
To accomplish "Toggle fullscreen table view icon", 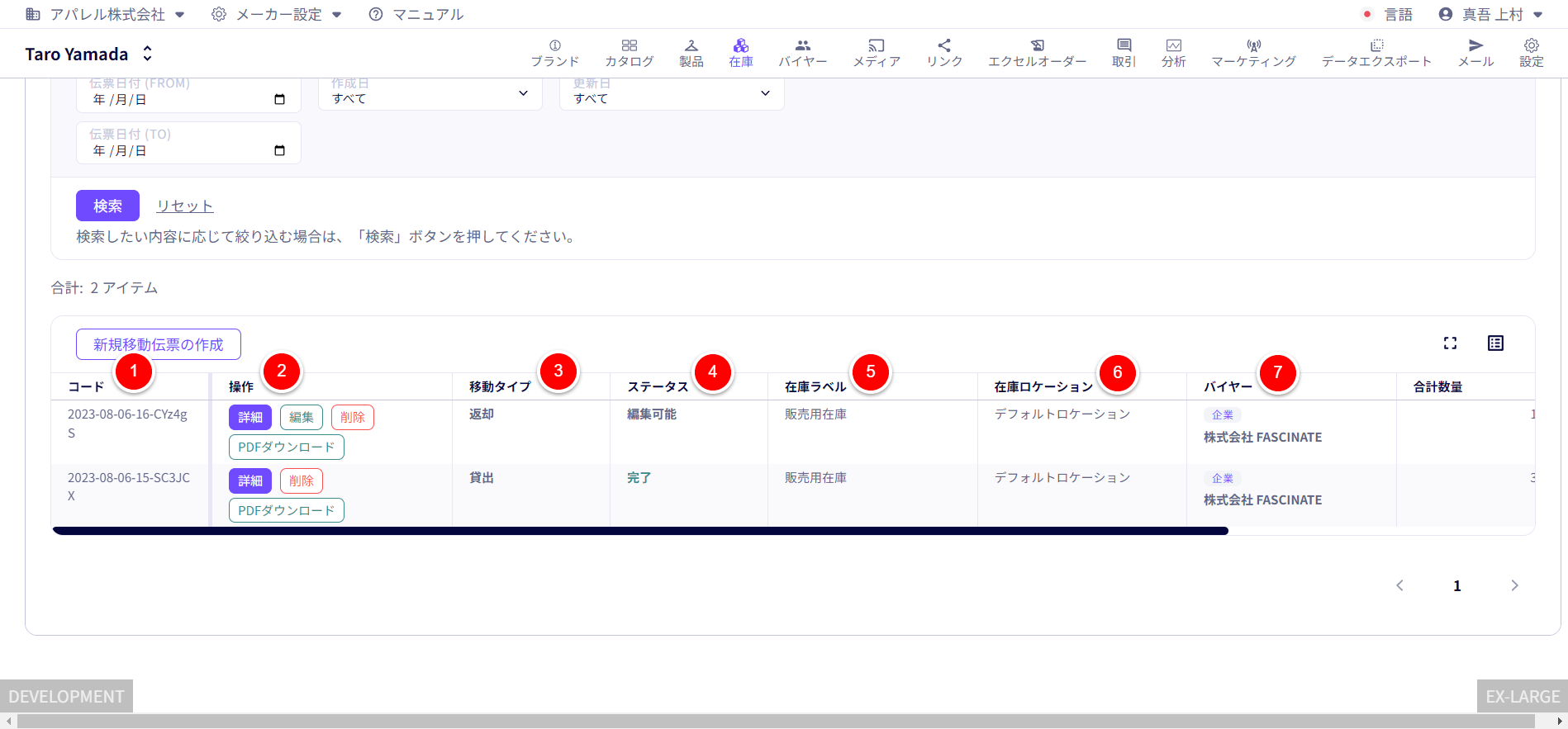I will [1450, 343].
